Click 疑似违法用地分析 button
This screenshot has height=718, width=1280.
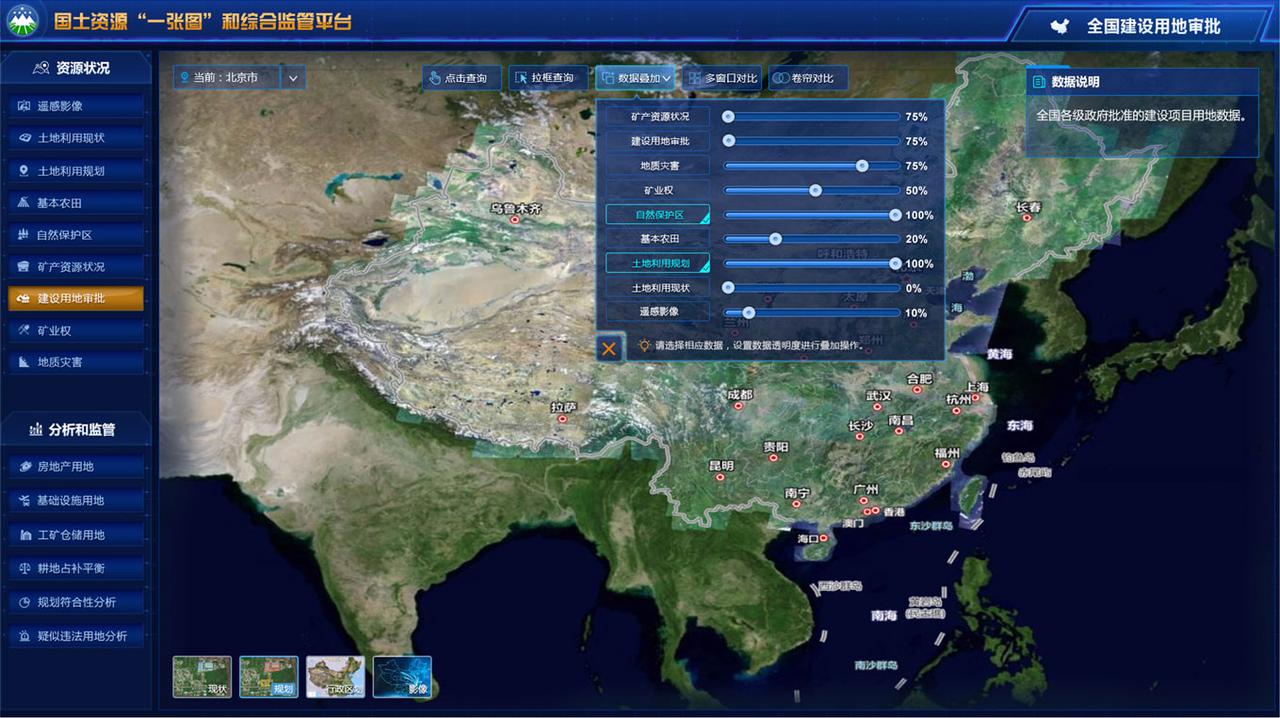coord(75,636)
